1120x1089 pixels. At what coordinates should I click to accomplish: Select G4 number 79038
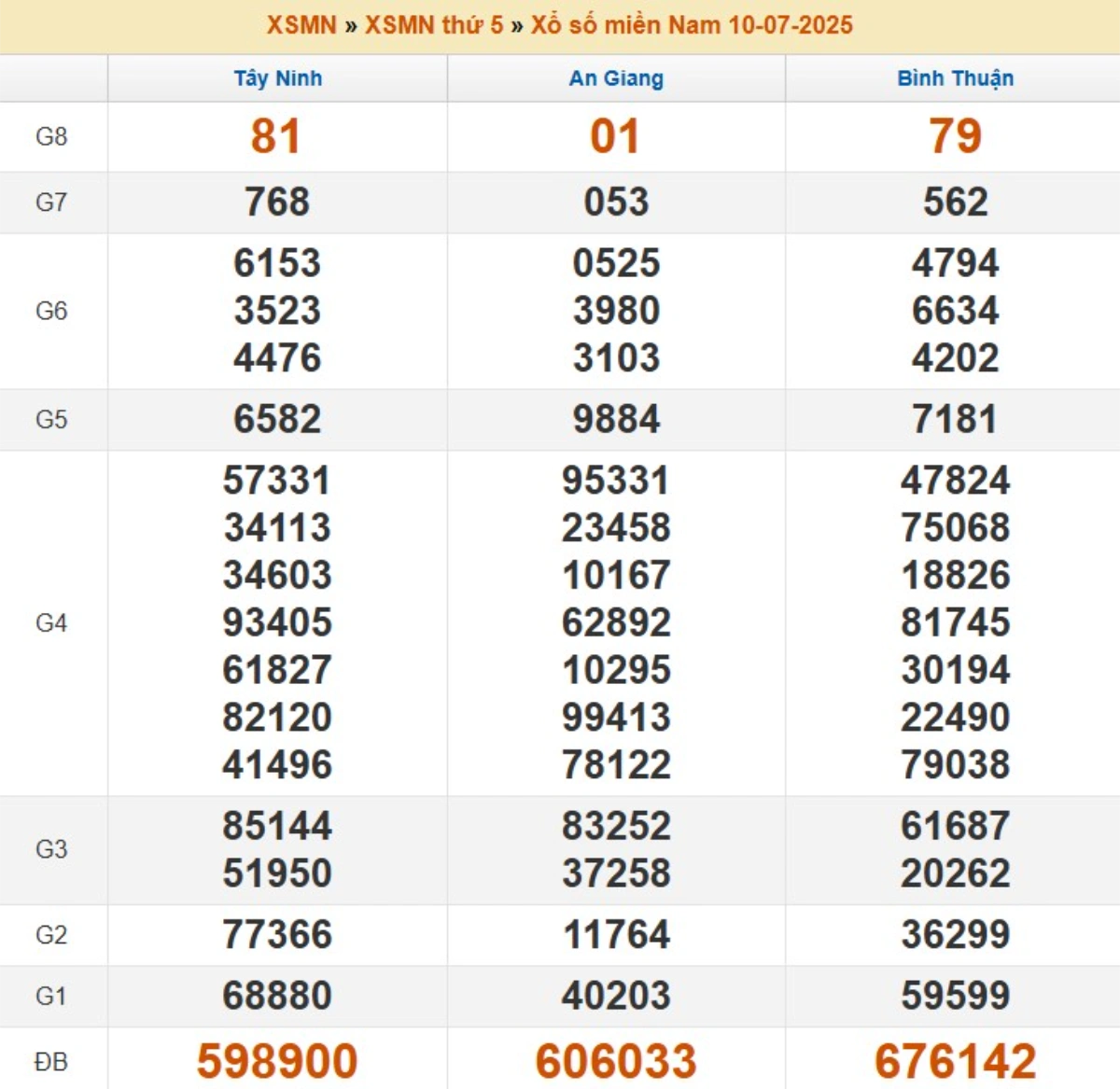pos(956,765)
